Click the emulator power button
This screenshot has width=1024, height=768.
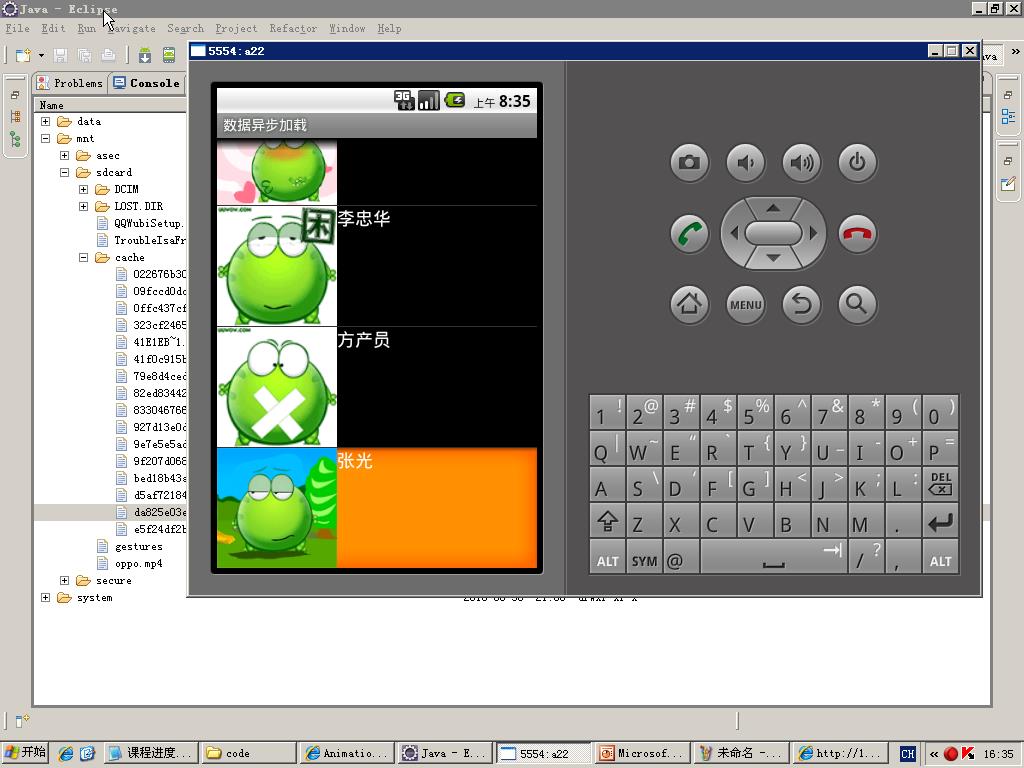click(857, 163)
